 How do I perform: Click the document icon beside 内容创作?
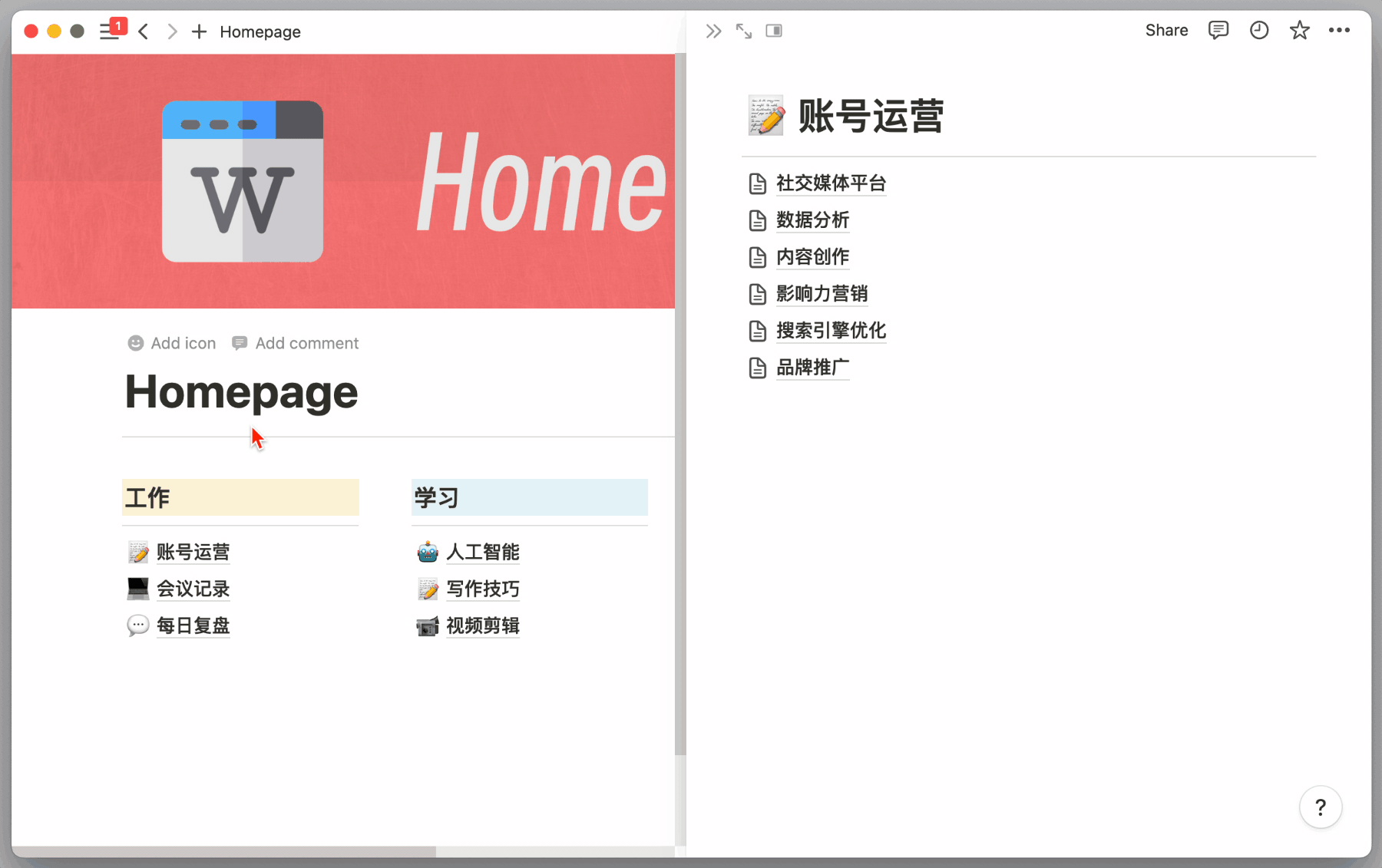click(x=758, y=257)
